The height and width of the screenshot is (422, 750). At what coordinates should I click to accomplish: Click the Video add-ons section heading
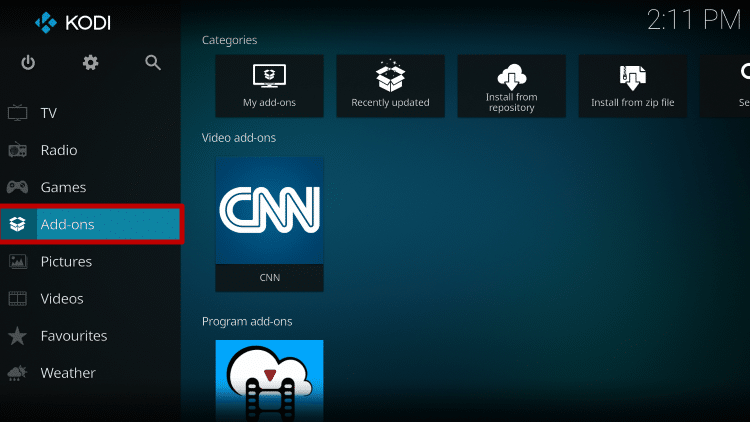[239, 138]
